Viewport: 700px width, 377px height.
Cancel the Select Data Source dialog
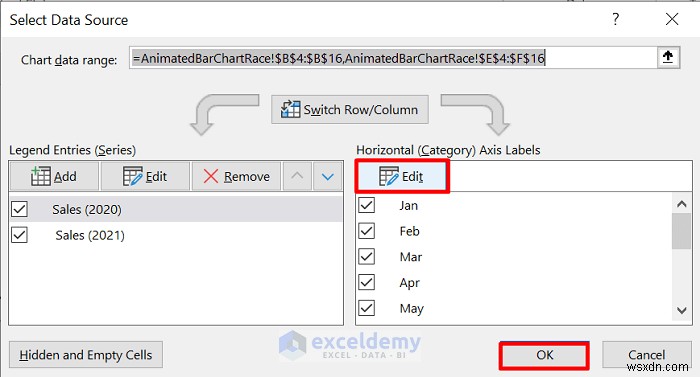[x=646, y=355]
